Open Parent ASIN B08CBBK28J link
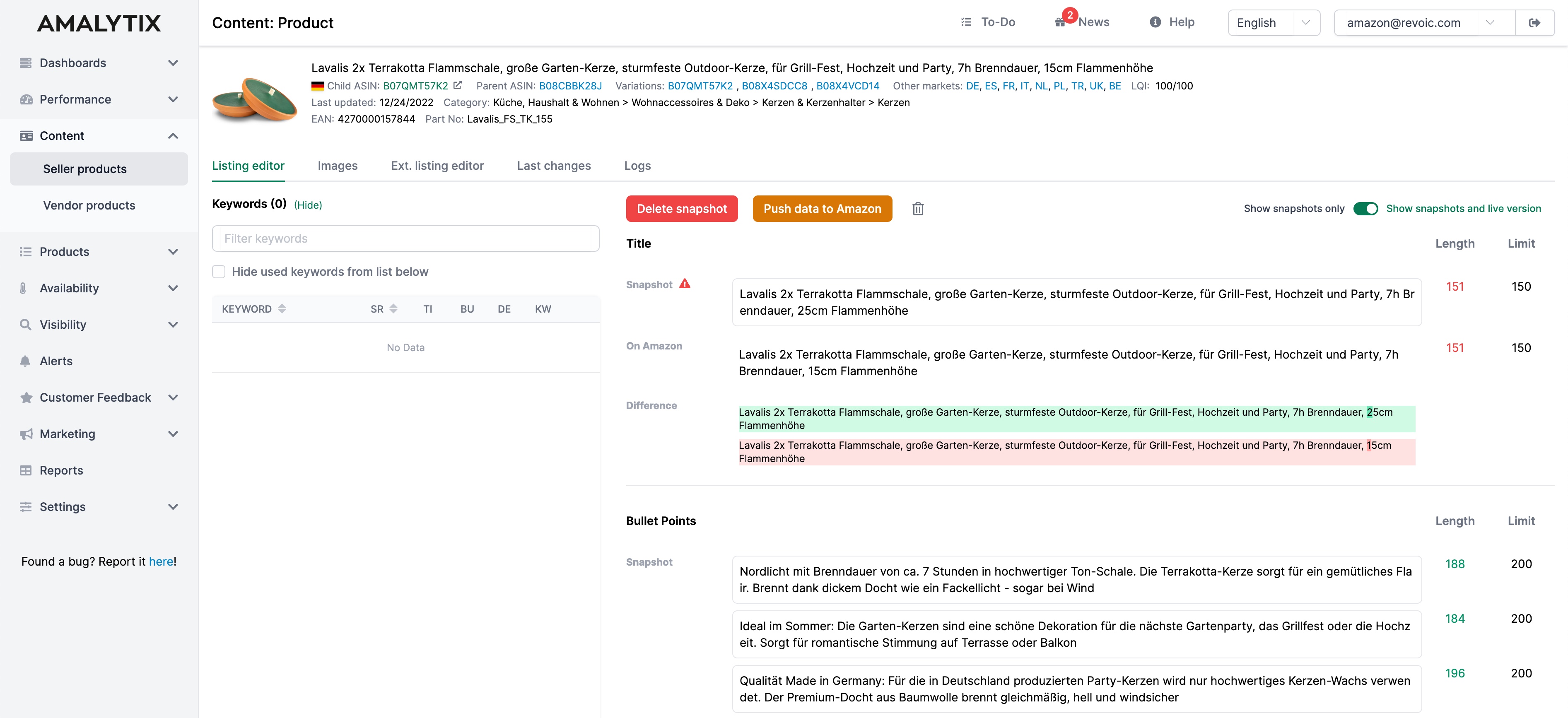 tap(570, 86)
